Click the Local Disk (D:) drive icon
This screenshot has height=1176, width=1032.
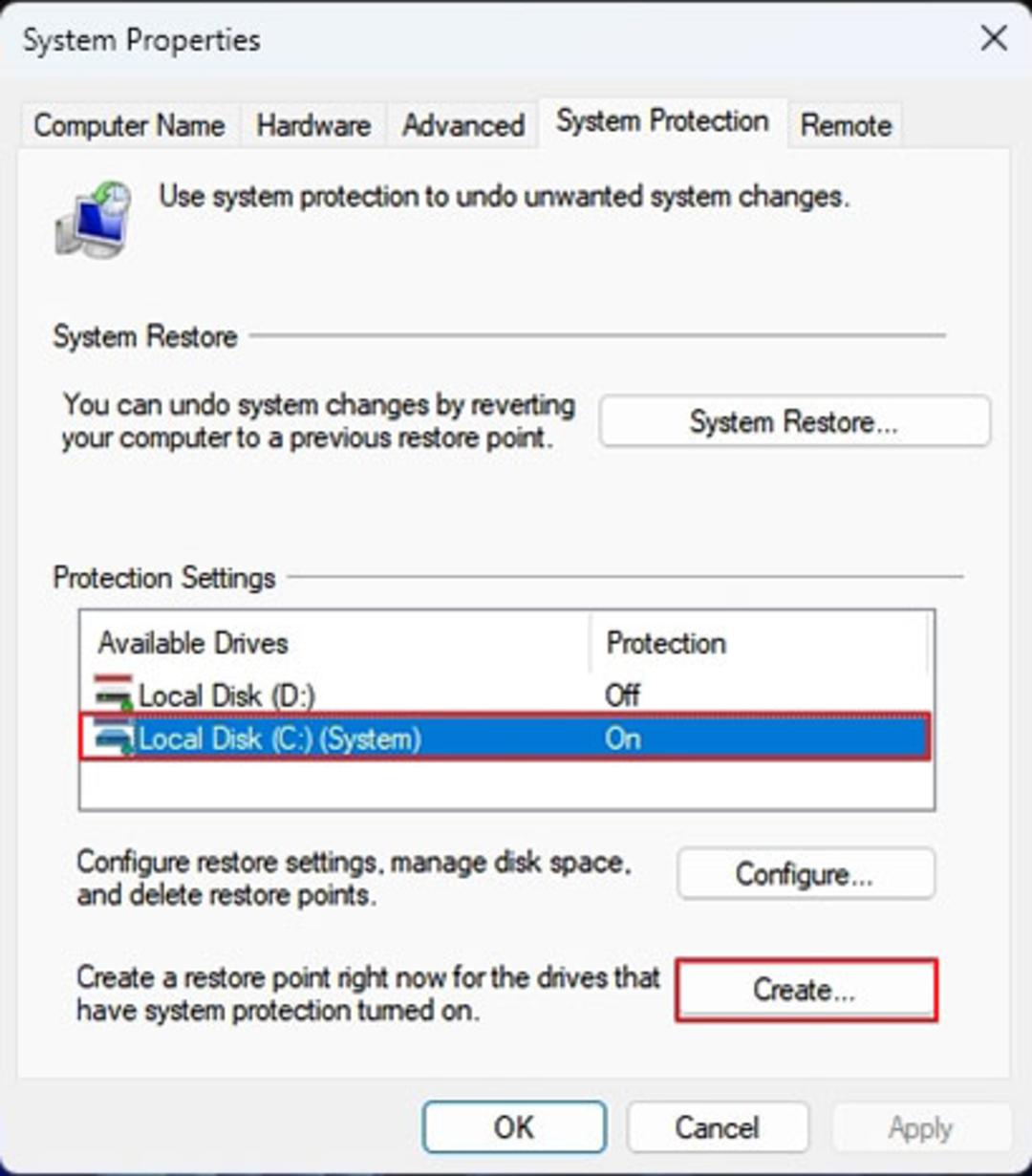click(114, 694)
